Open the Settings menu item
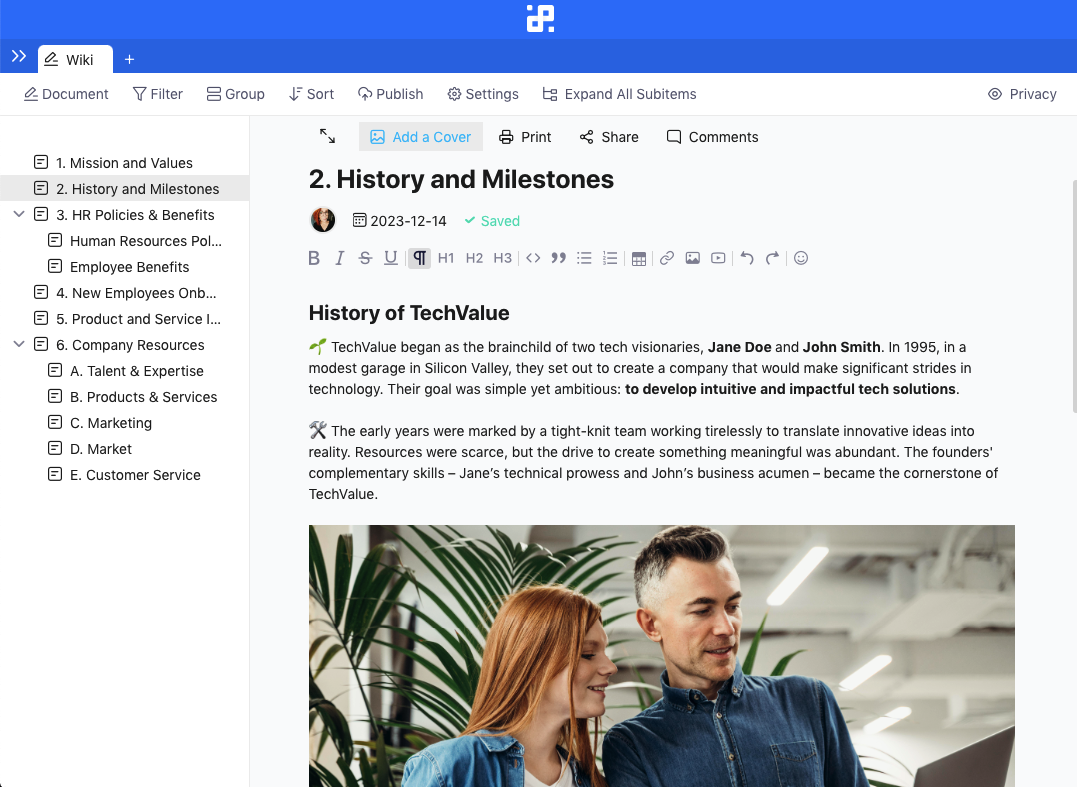The image size is (1077, 787). coord(482,94)
